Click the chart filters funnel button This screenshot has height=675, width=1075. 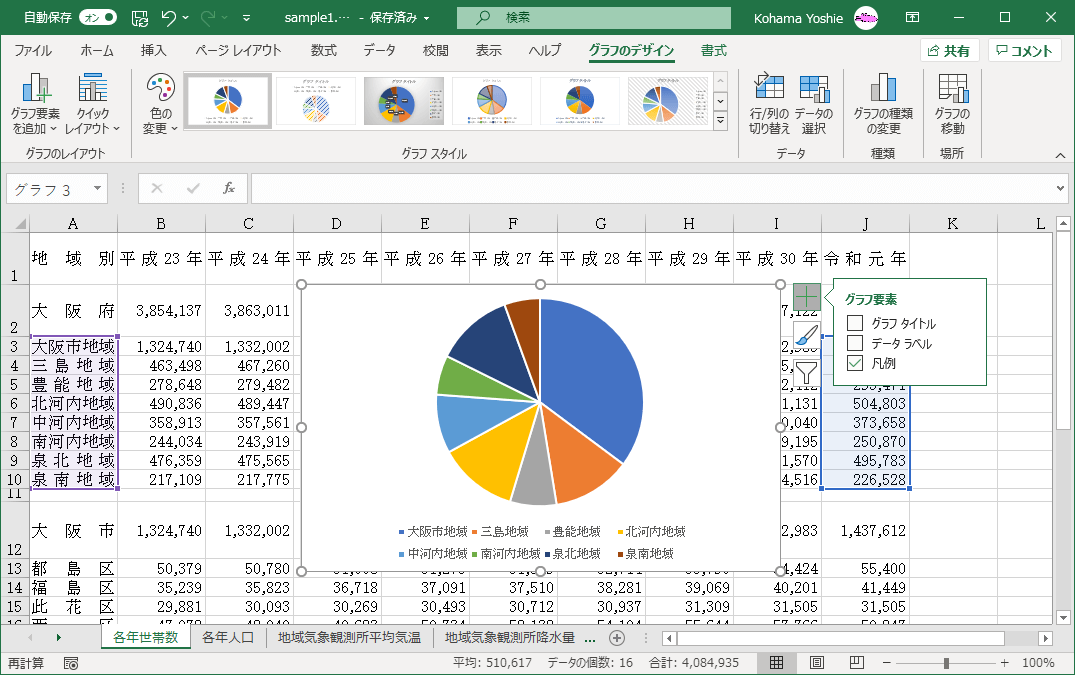(807, 373)
